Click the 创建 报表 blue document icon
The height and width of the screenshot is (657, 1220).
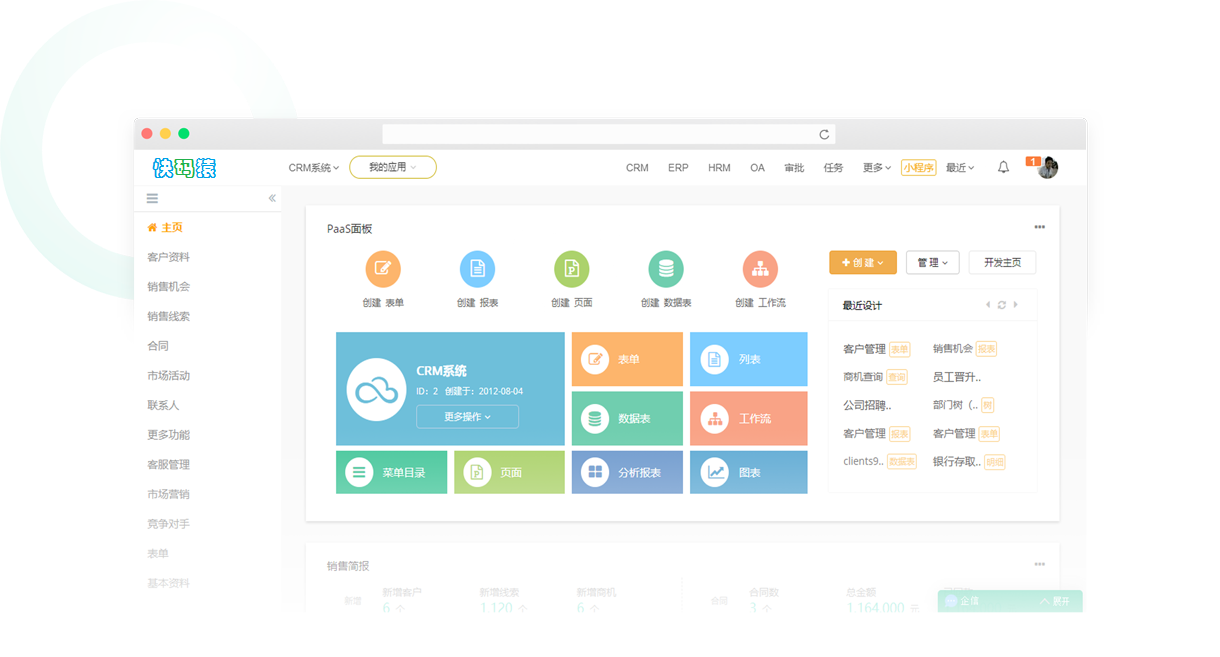[477, 269]
